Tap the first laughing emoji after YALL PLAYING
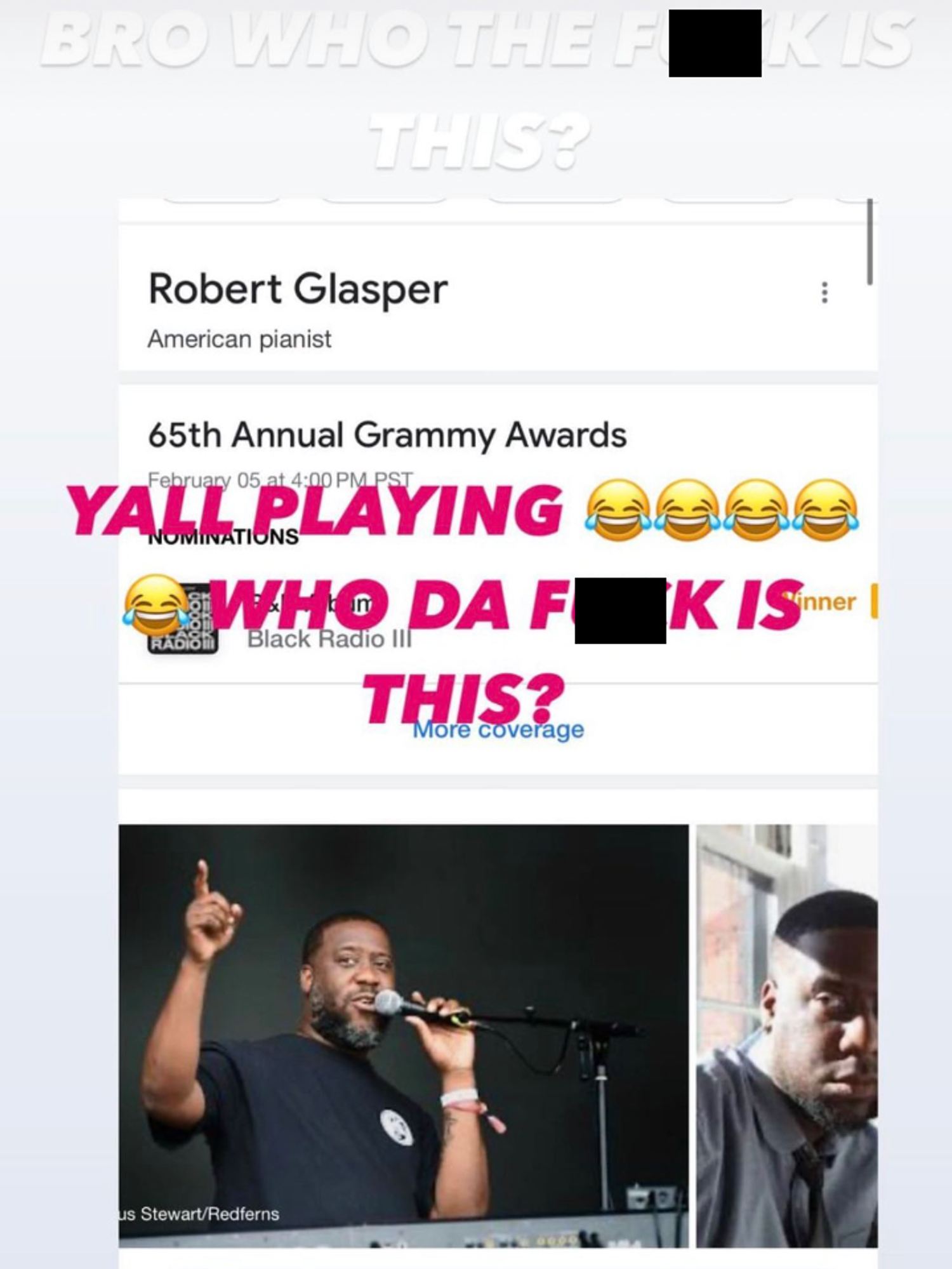 point(618,510)
